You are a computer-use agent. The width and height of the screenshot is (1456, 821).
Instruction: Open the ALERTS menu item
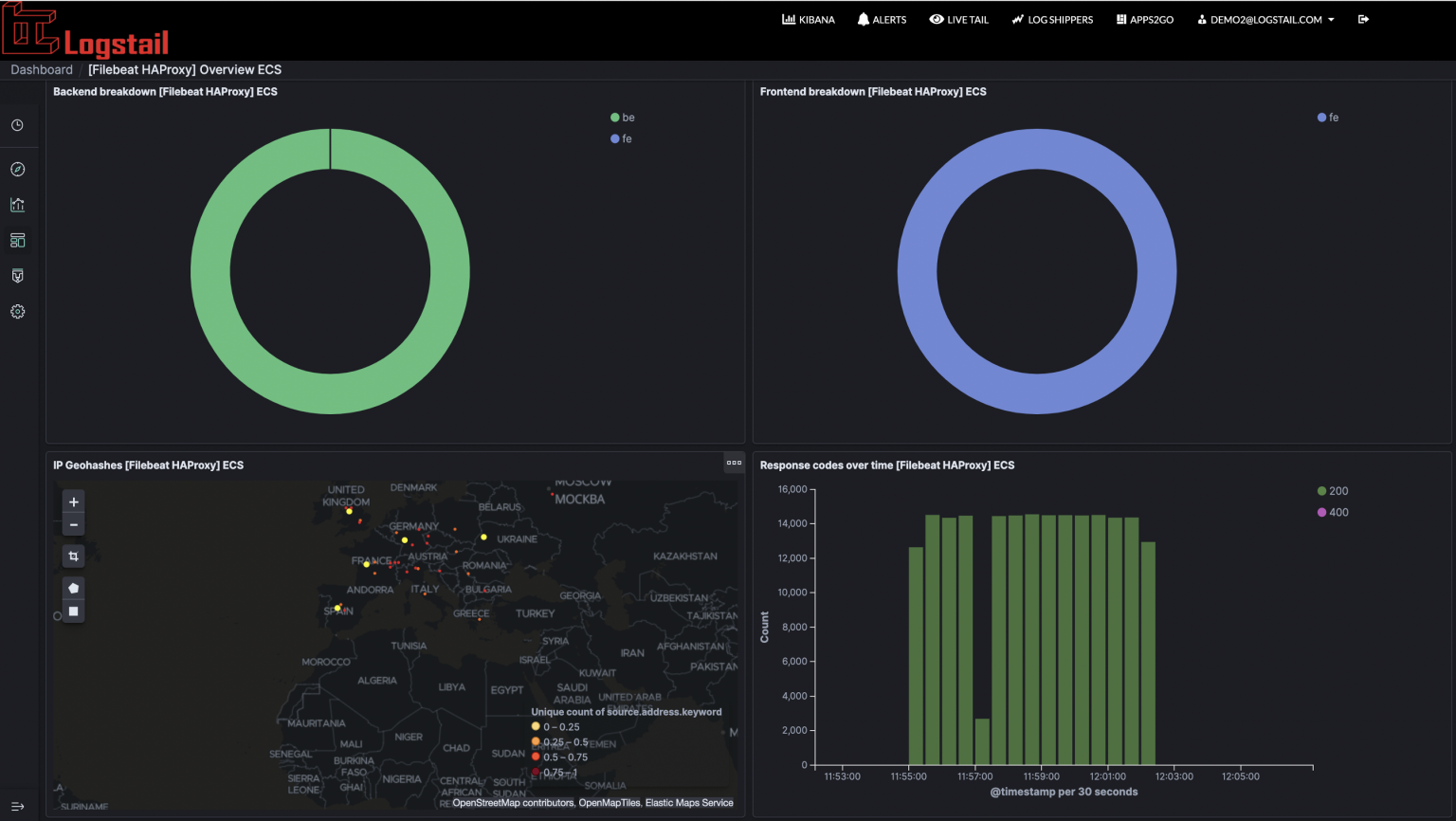(x=882, y=19)
